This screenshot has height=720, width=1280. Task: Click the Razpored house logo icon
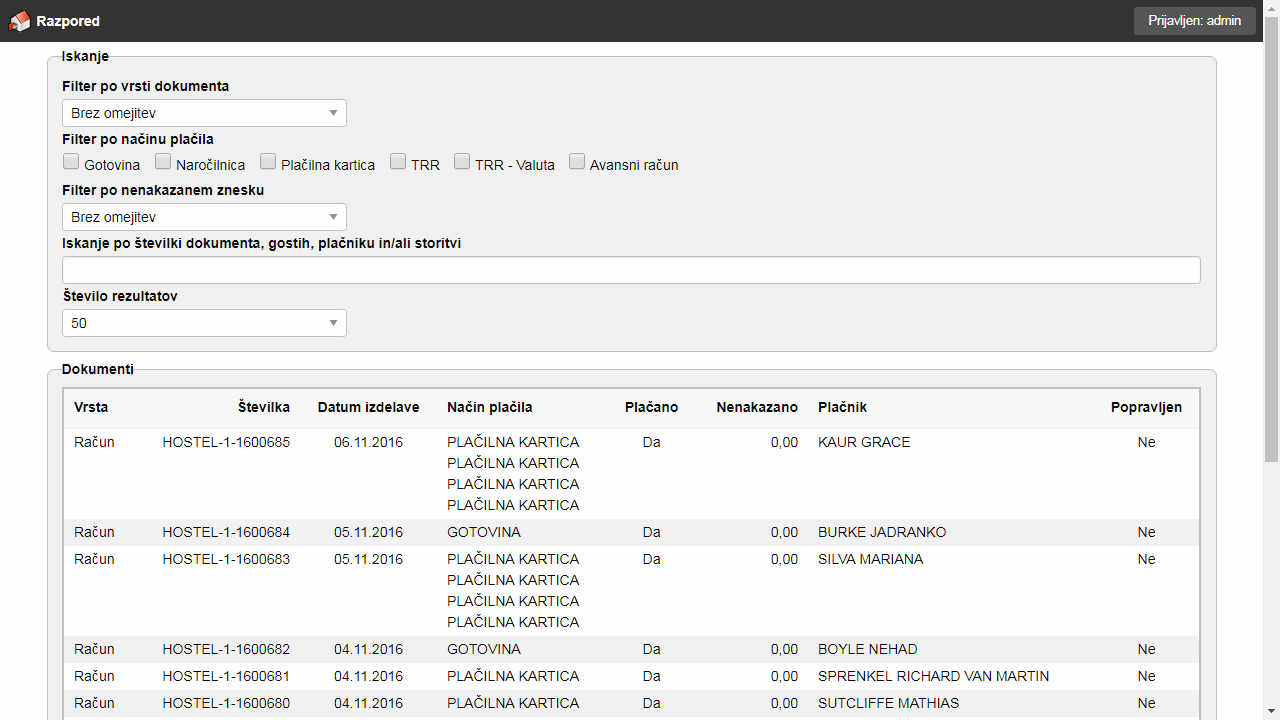(x=20, y=21)
